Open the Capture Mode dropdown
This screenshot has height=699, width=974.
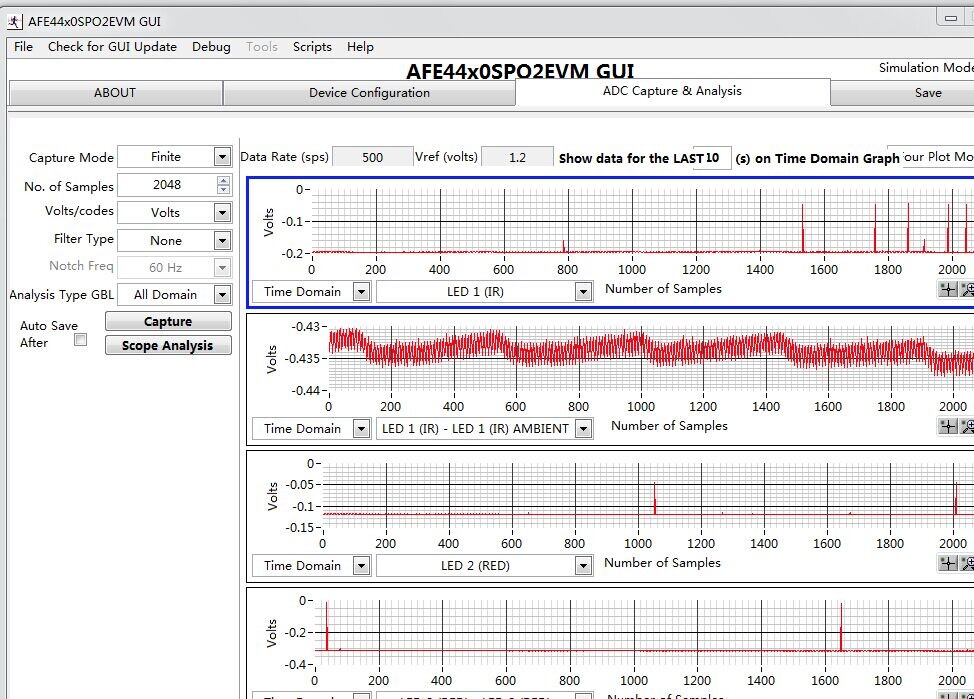(x=222, y=157)
